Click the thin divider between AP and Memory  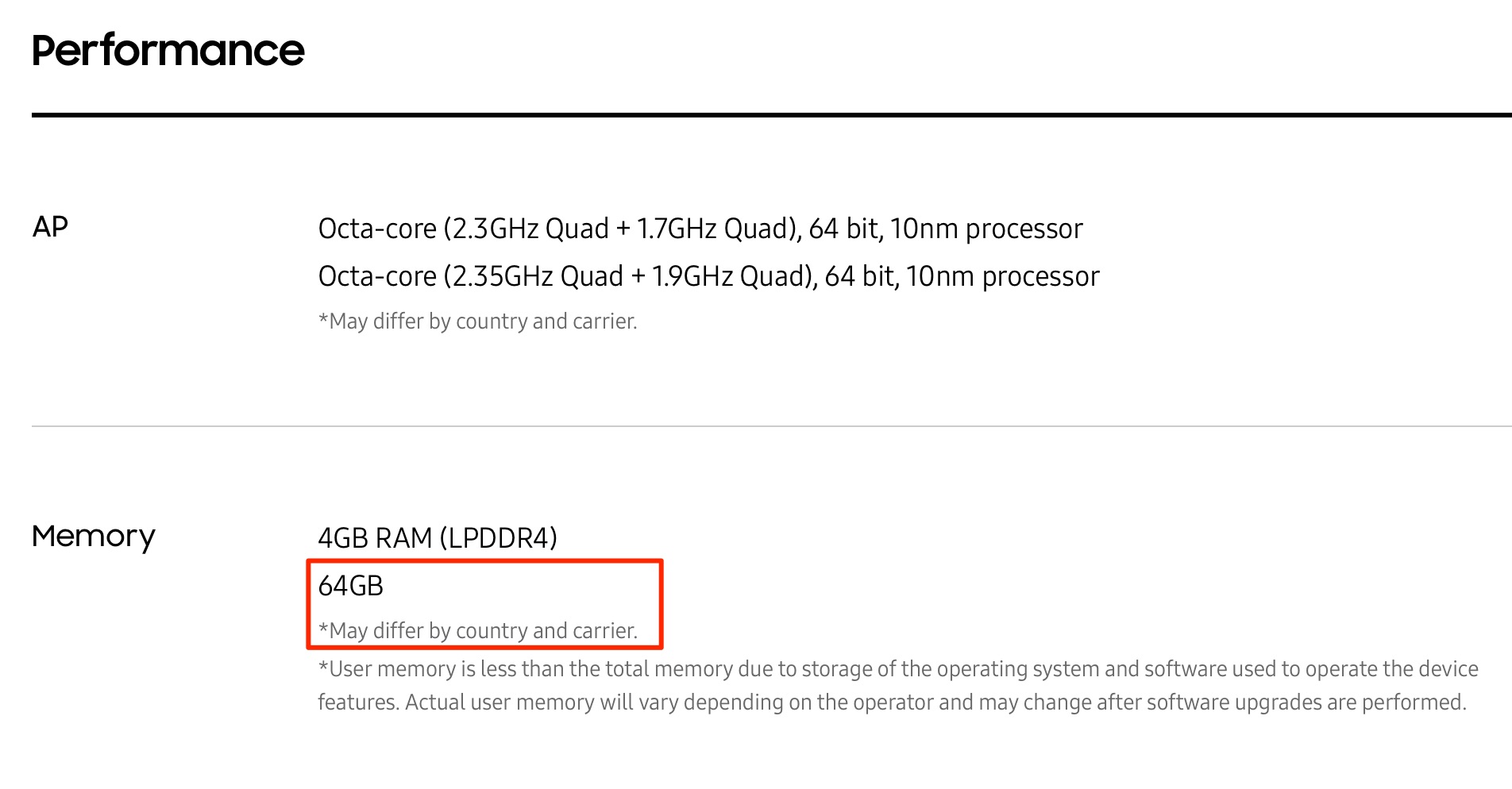tap(770, 426)
